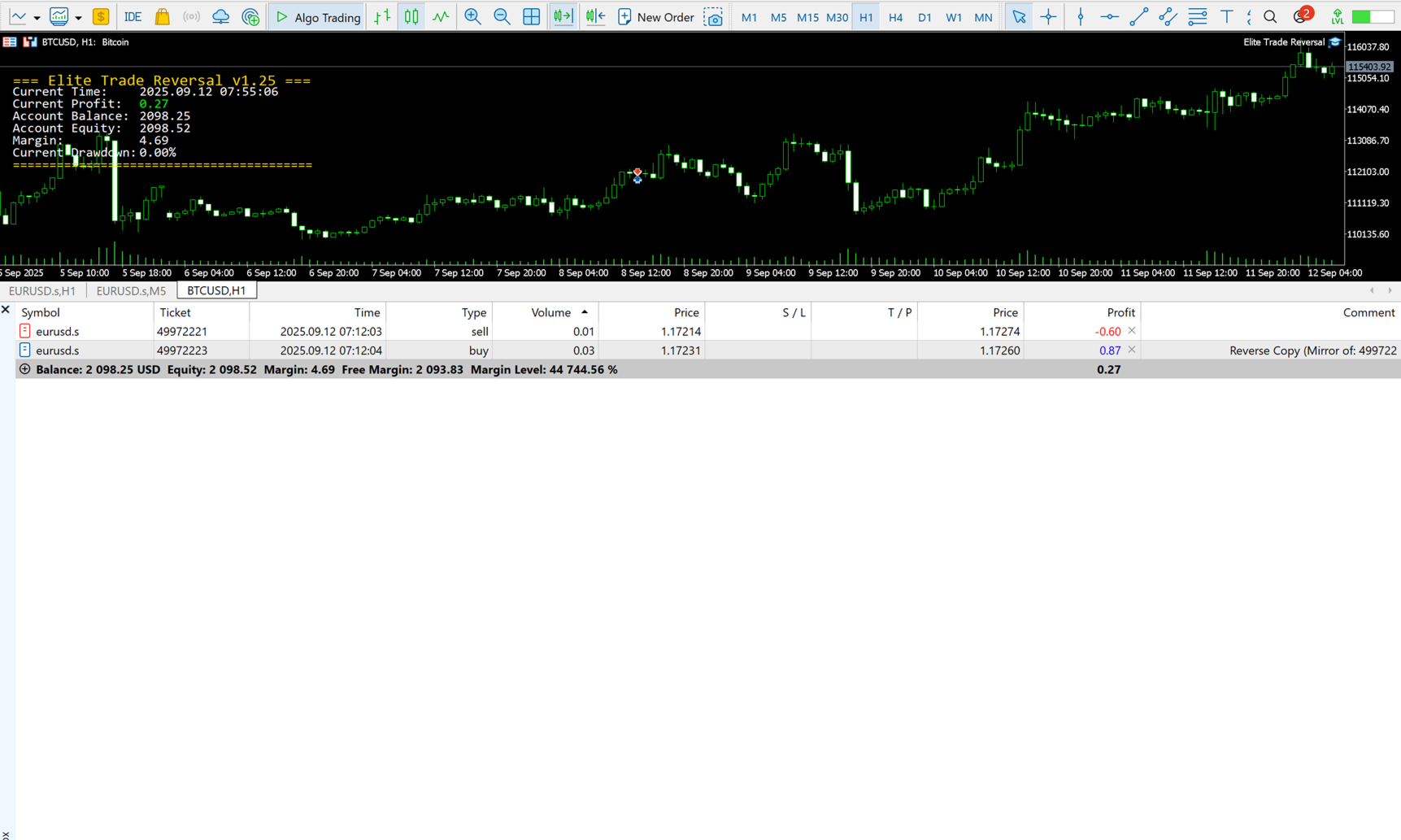The width and height of the screenshot is (1401, 840).
Task: Sort trades by Symbol column
Action: coord(84,312)
